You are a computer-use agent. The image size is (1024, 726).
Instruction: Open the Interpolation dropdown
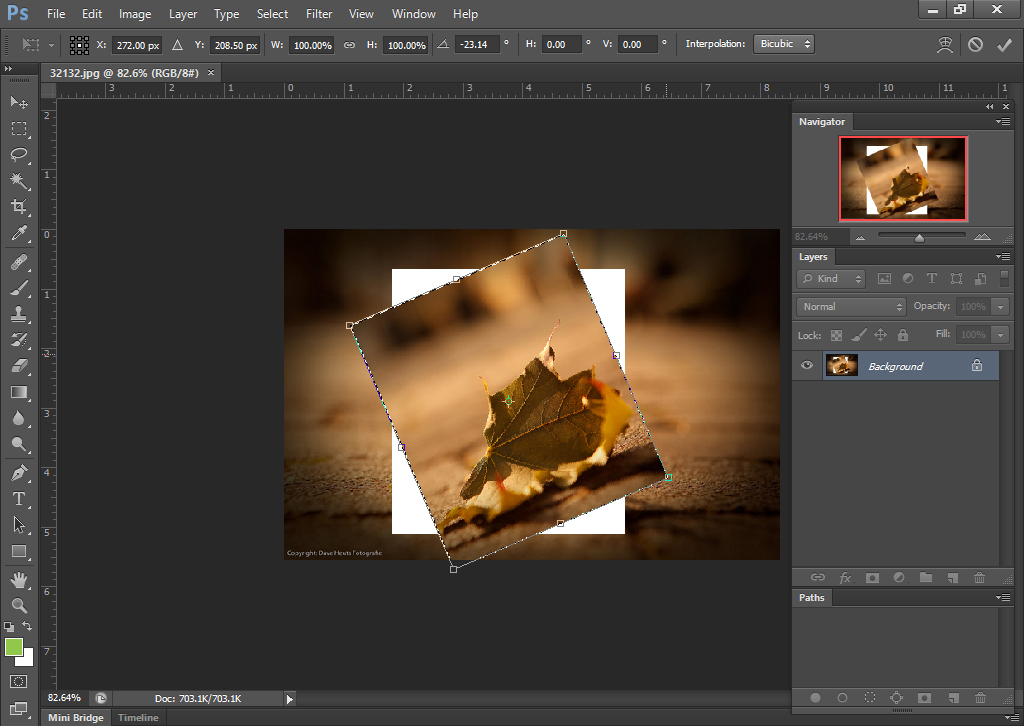[784, 43]
